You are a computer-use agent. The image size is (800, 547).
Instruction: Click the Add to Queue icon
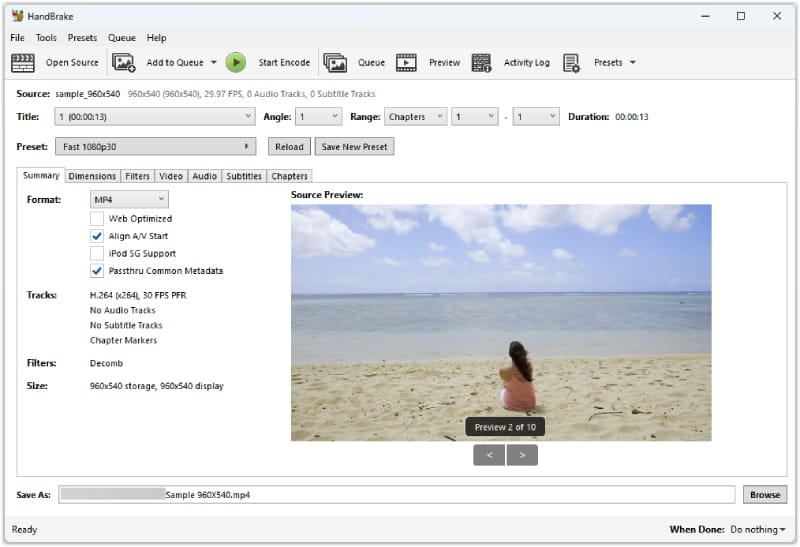(124, 63)
